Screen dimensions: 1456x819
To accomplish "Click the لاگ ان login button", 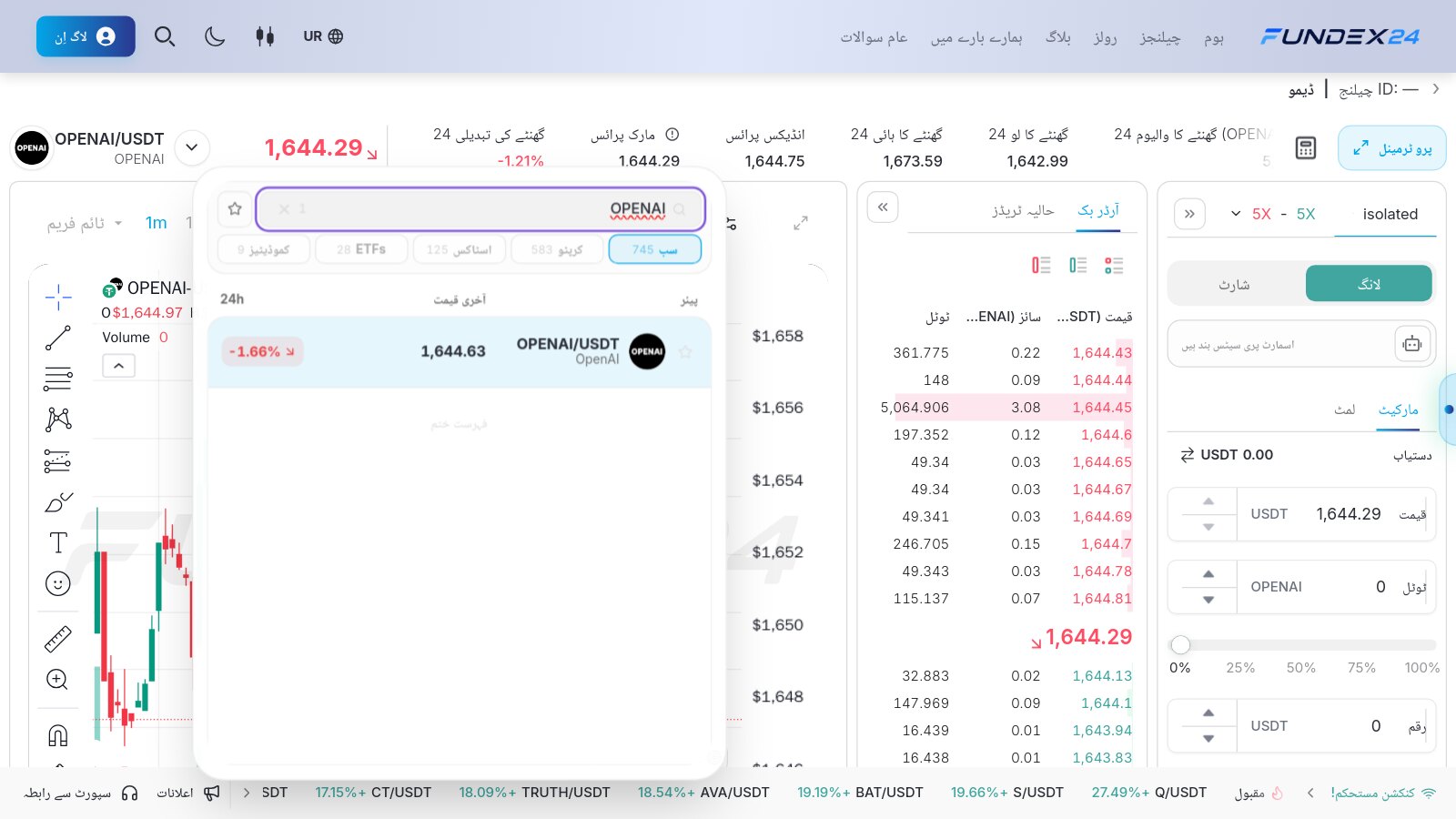I will click(86, 36).
